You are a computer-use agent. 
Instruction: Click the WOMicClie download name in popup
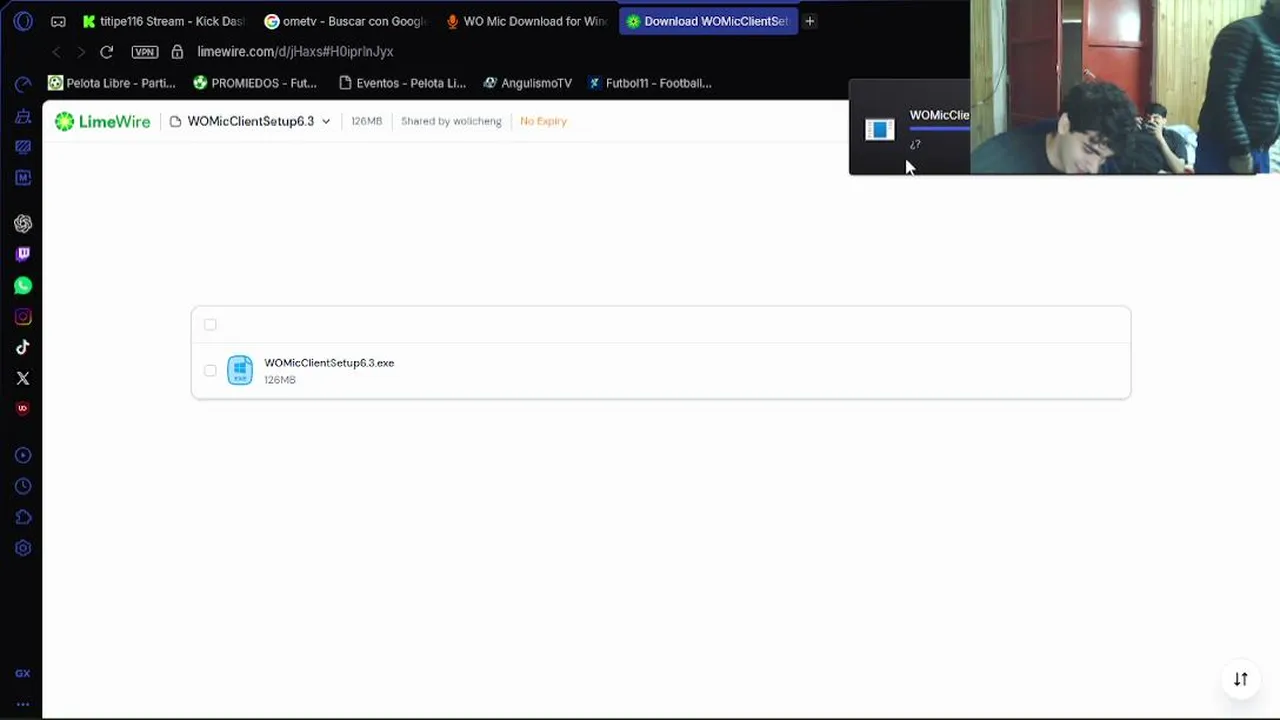tap(939, 115)
